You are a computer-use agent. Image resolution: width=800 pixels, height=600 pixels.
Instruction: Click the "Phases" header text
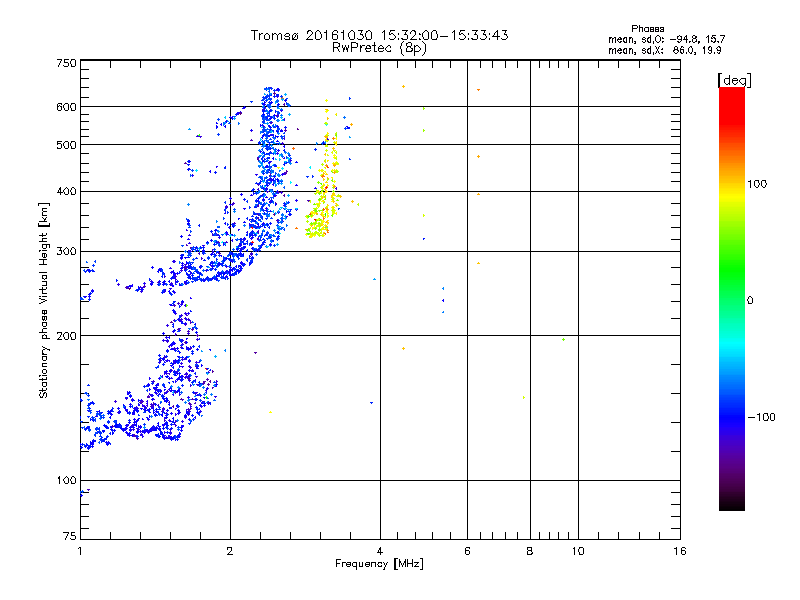[x=647, y=29]
